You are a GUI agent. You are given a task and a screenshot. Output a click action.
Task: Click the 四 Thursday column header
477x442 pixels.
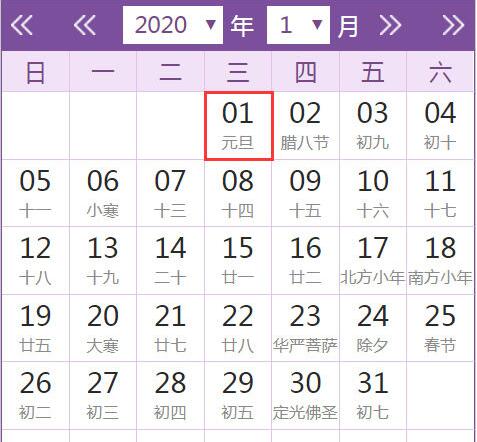point(306,72)
